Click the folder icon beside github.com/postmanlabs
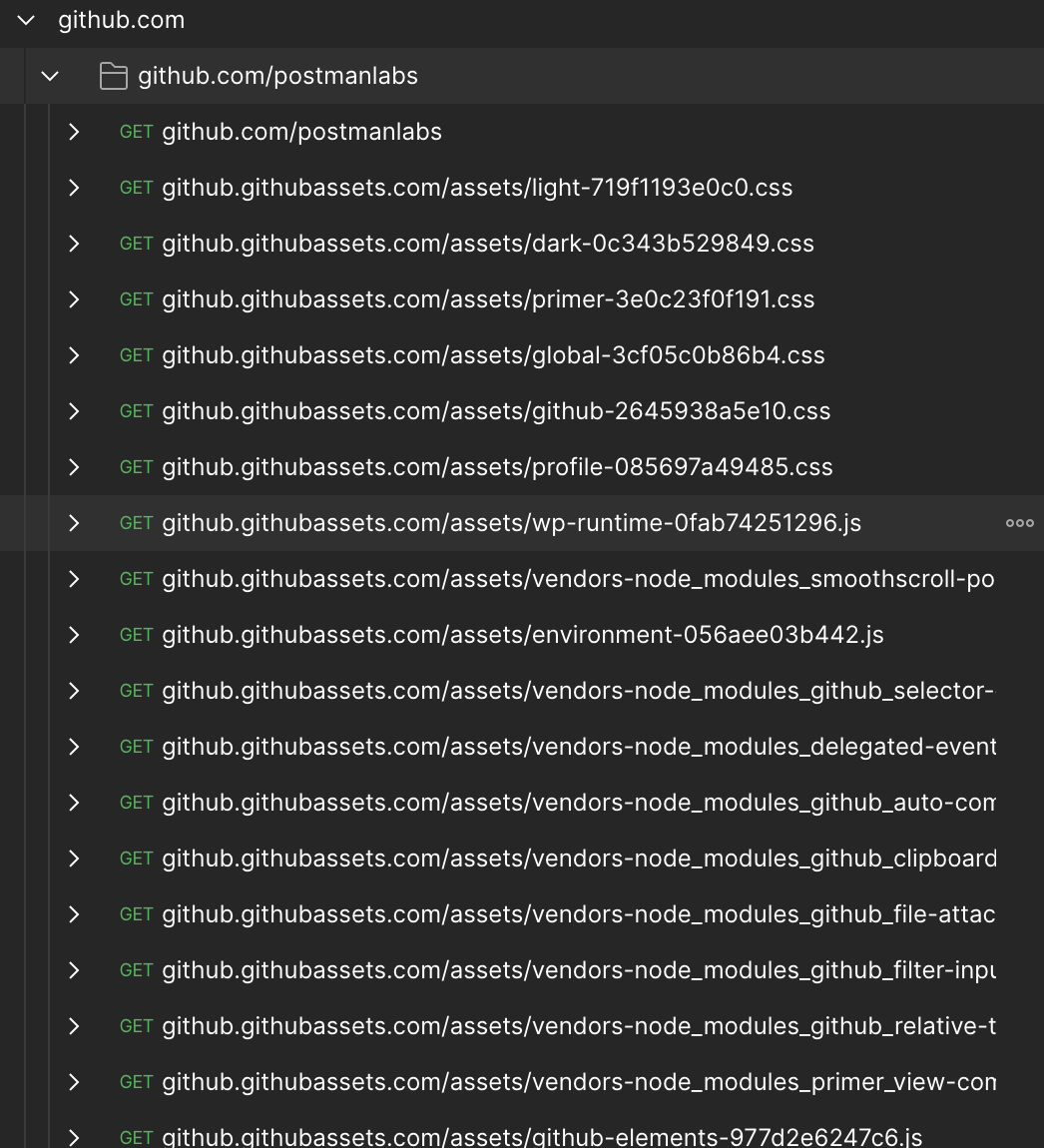This screenshot has width=1044, height=1148. pyautogui.click(x=114, y=76)
